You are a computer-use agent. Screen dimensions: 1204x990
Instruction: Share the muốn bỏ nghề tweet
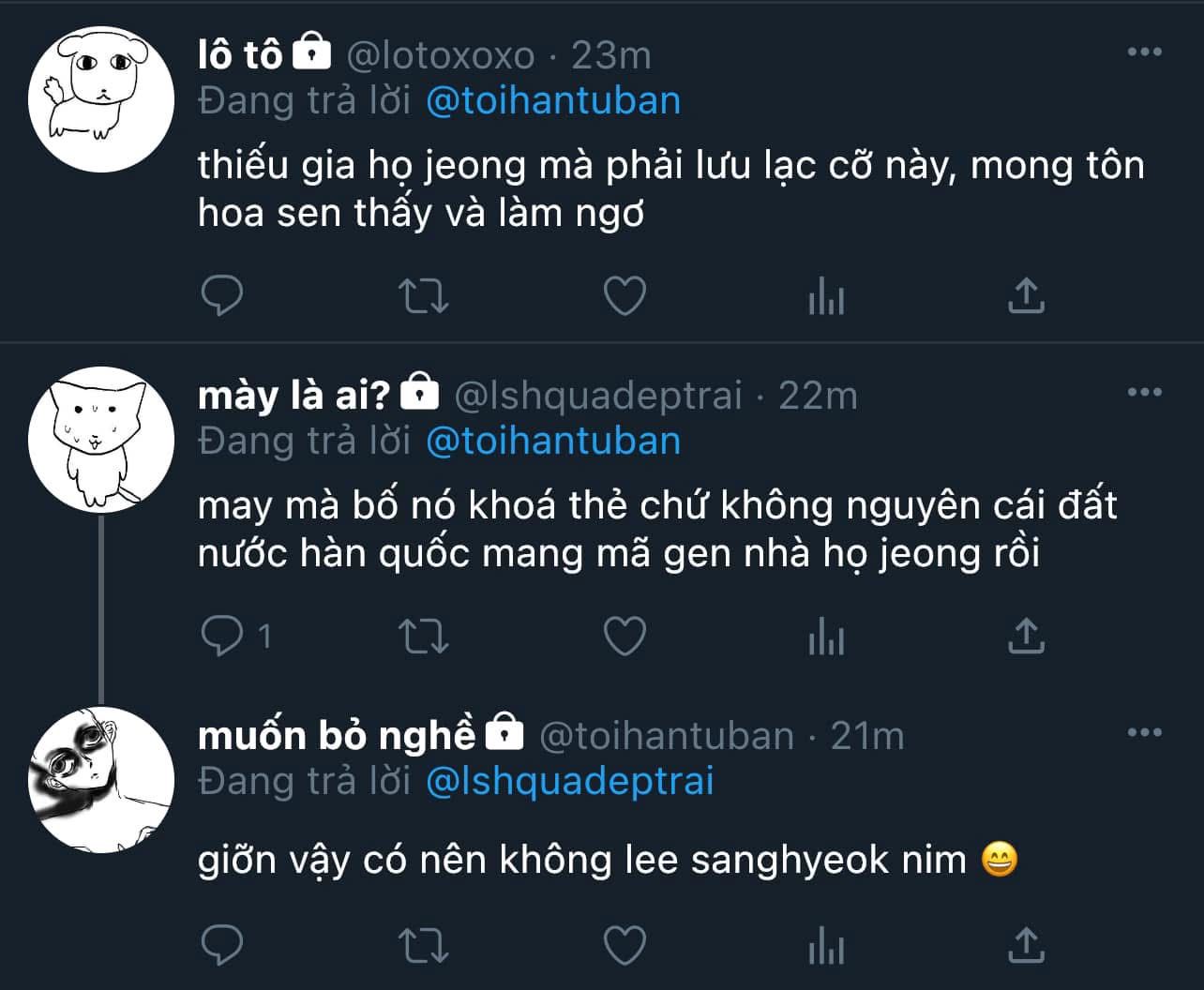(x=1026, y=945)
